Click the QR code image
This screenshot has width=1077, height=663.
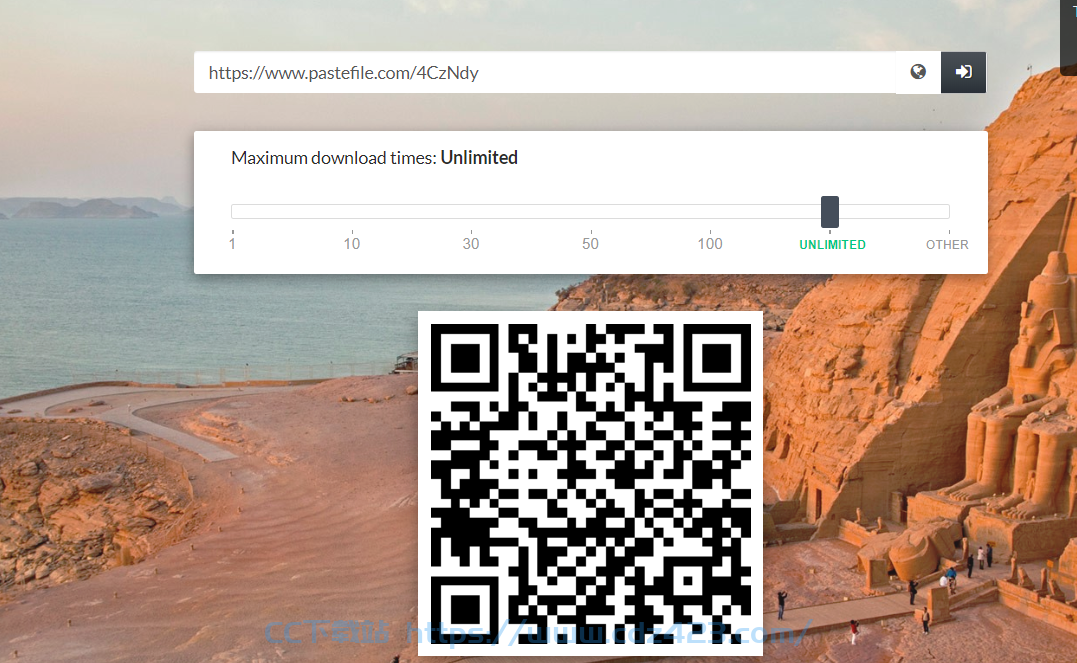point(591,483)
